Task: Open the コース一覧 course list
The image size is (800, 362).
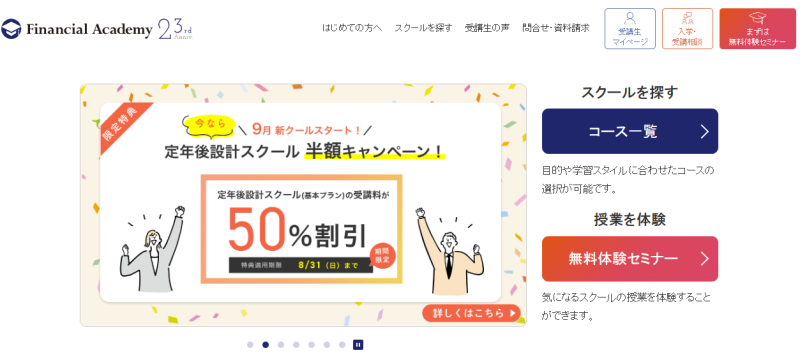Action: coord(630,131)
